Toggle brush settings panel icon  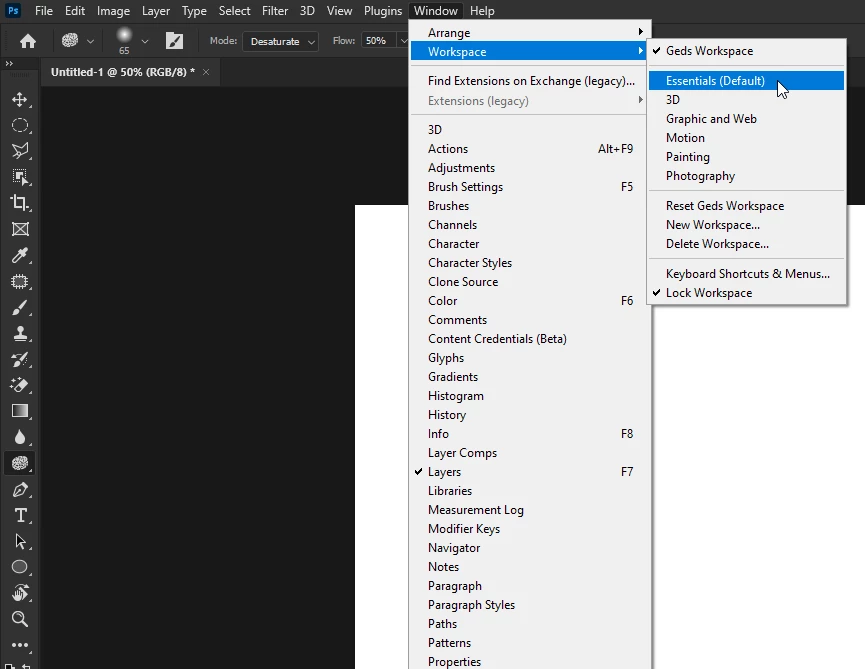tap(174, 41)
